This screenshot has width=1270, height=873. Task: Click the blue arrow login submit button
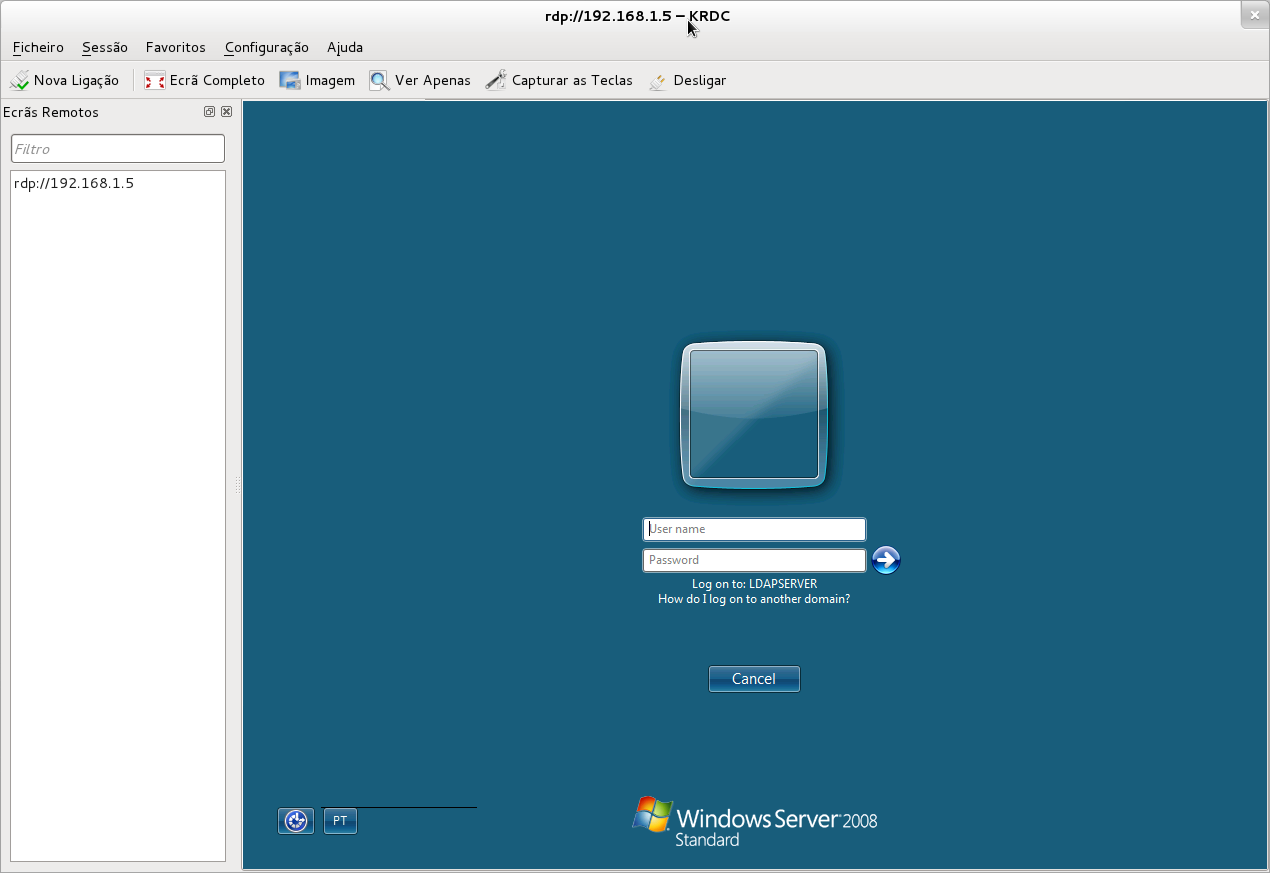886,560
